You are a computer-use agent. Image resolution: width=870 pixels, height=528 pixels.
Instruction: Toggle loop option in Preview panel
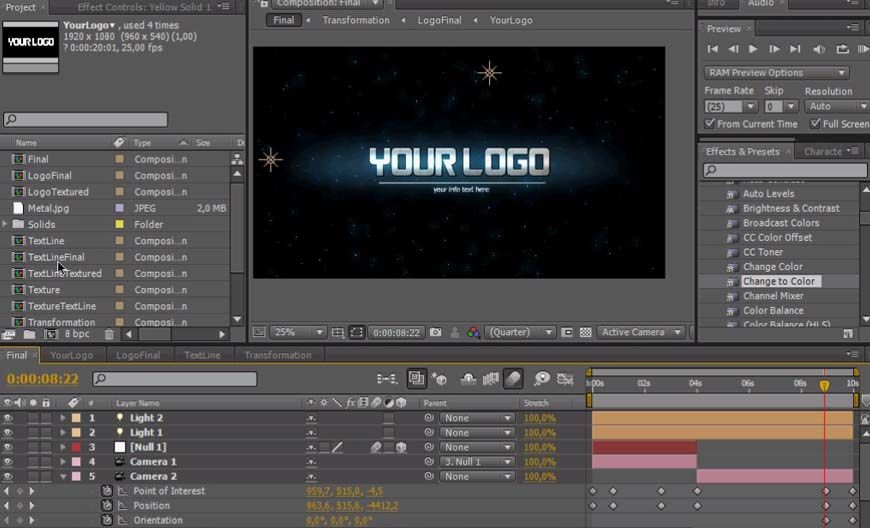842,49
